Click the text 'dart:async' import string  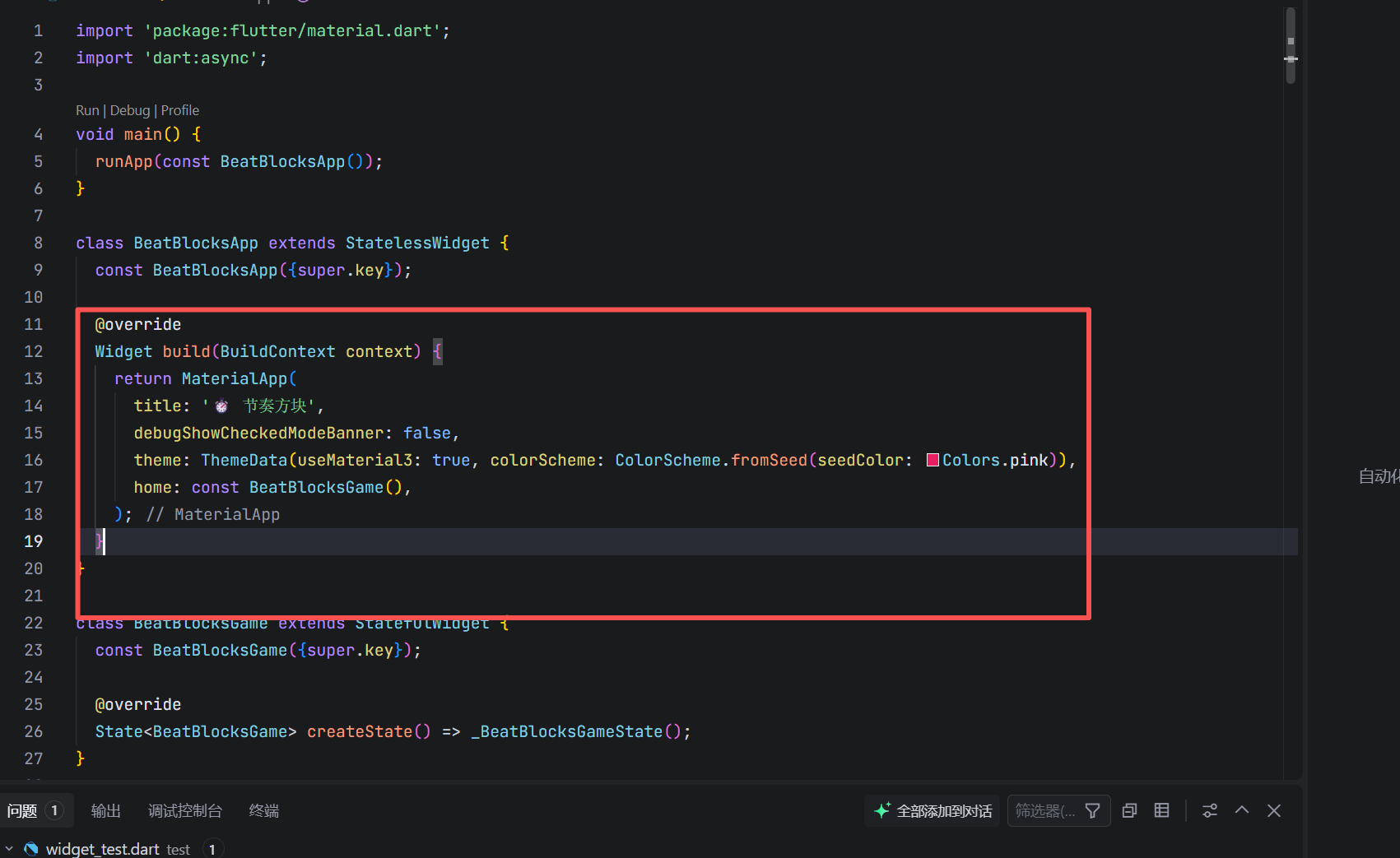(201, 58)
